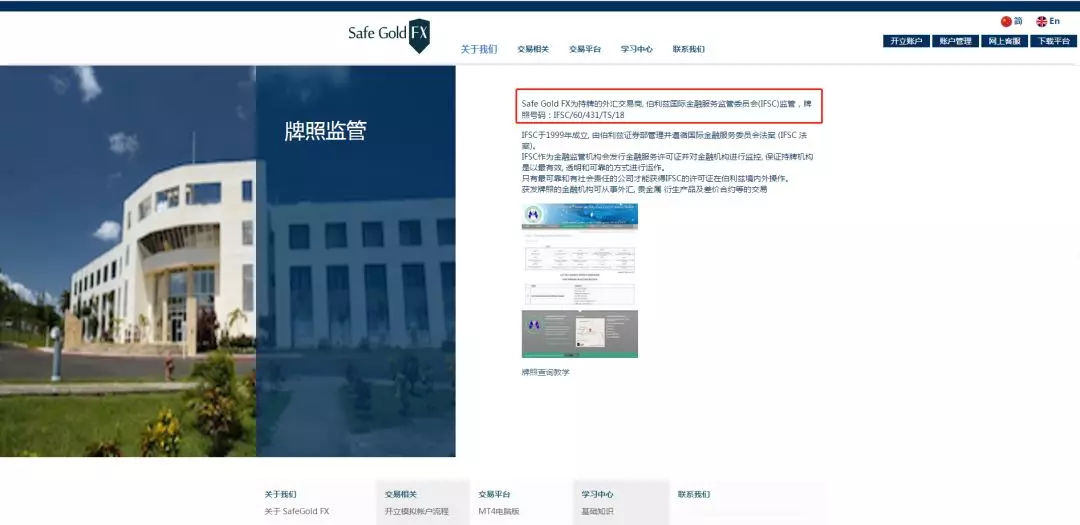Open 联系我们 in the top navigation
The width and height of the screenshot is (1080, 525).
(x=688, y=49)
